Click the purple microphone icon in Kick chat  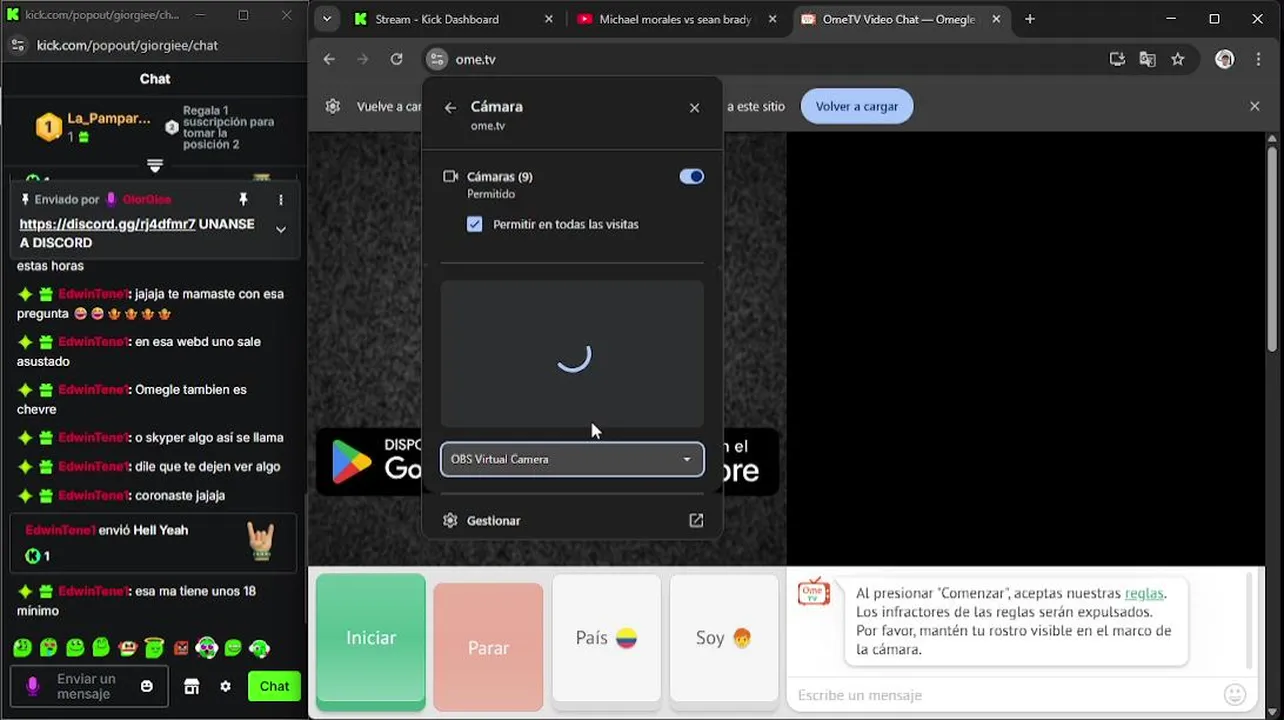[32, 686]
